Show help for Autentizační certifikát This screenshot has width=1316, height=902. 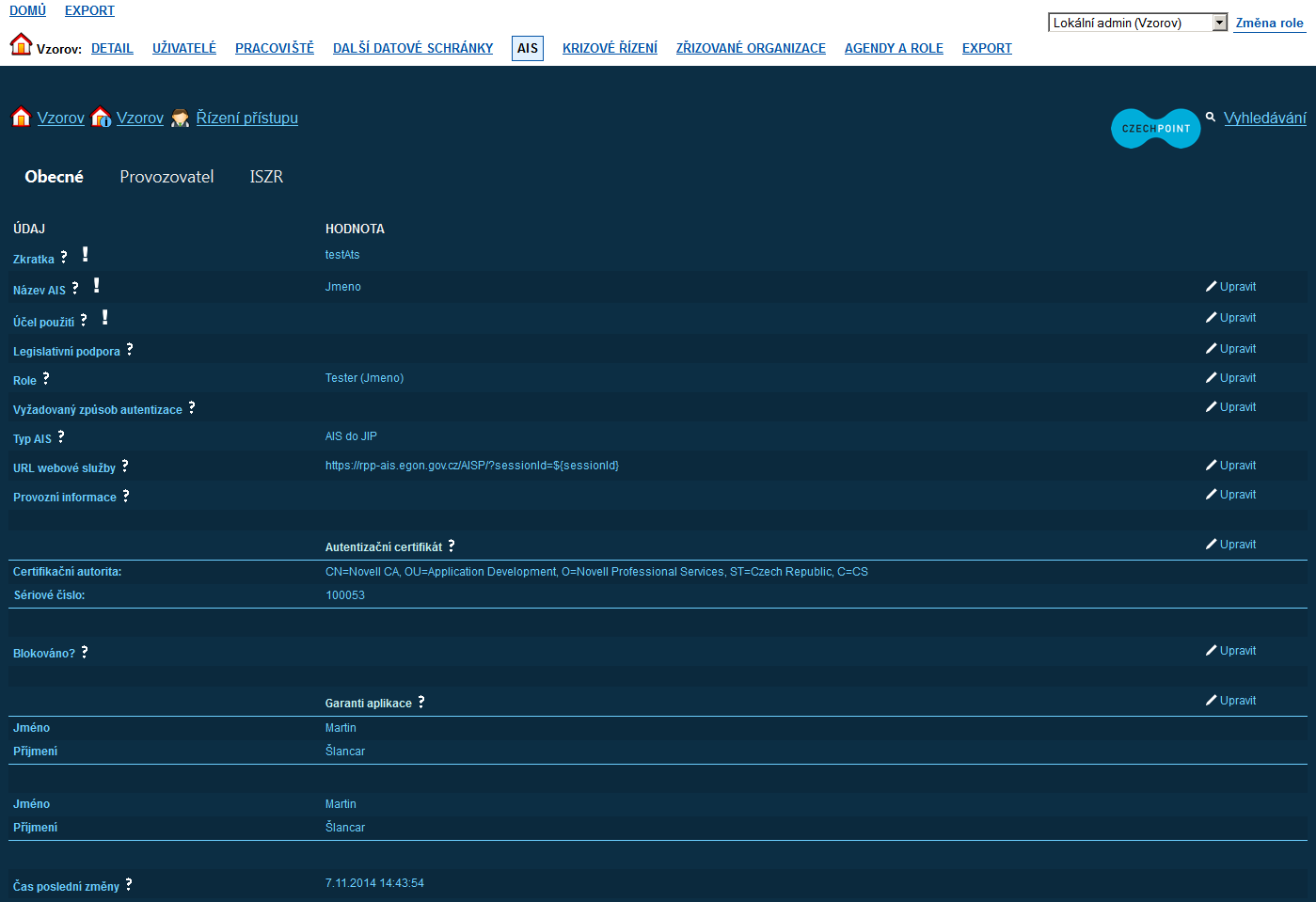click(452, 545)
